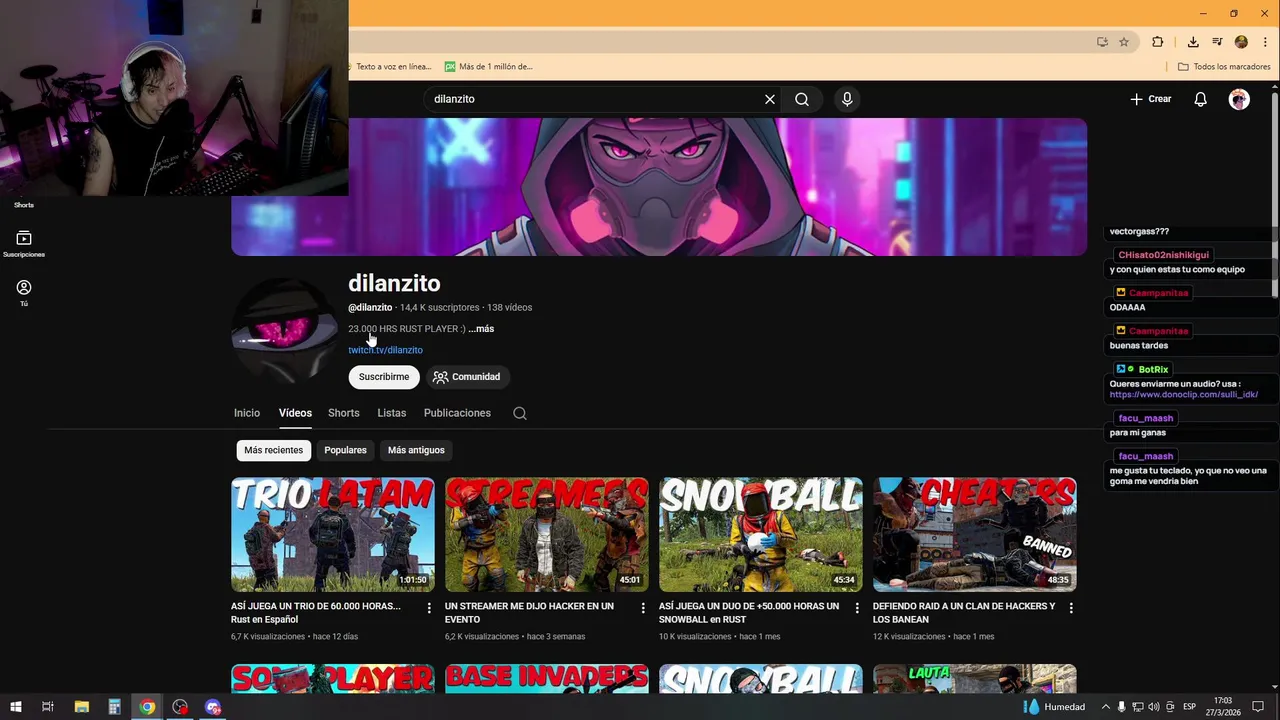Open Shorts in the left sidebar

[x=24, y=204]
